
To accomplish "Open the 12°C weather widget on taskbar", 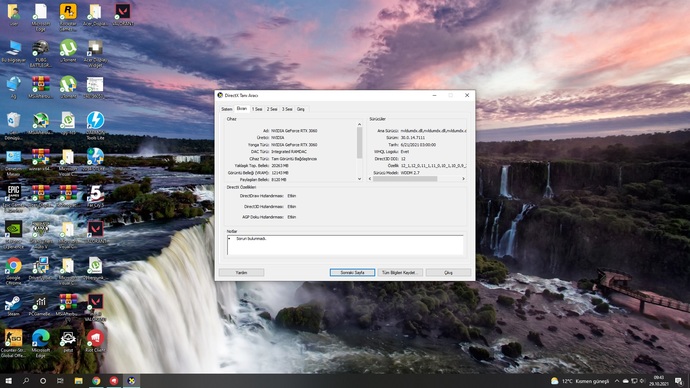I will pos(580,381).
